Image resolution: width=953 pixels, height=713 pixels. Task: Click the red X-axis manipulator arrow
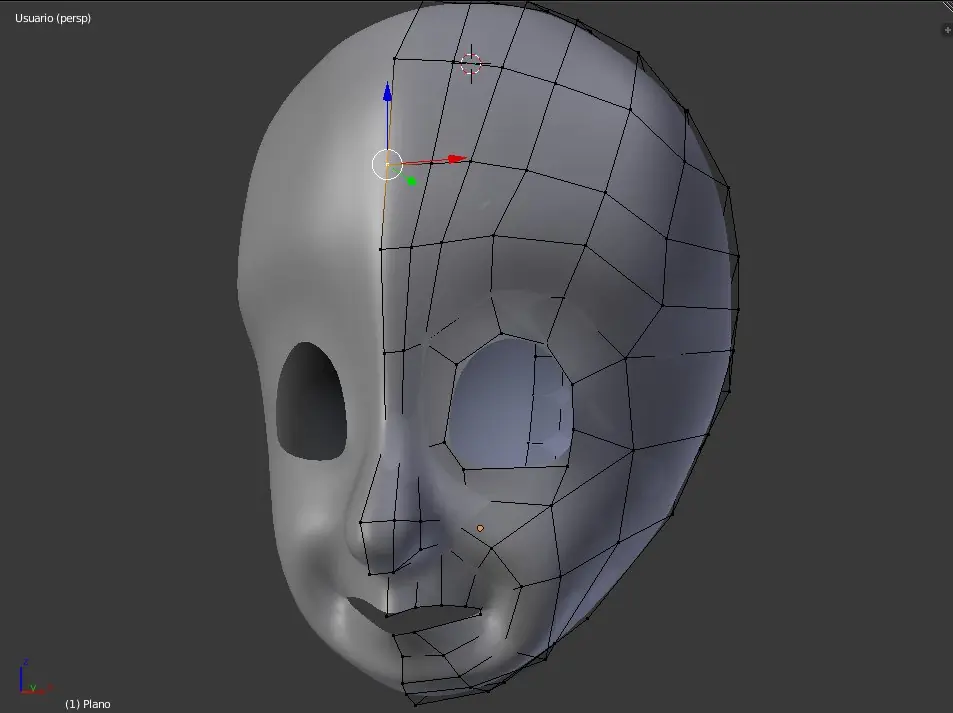[456, 159]
